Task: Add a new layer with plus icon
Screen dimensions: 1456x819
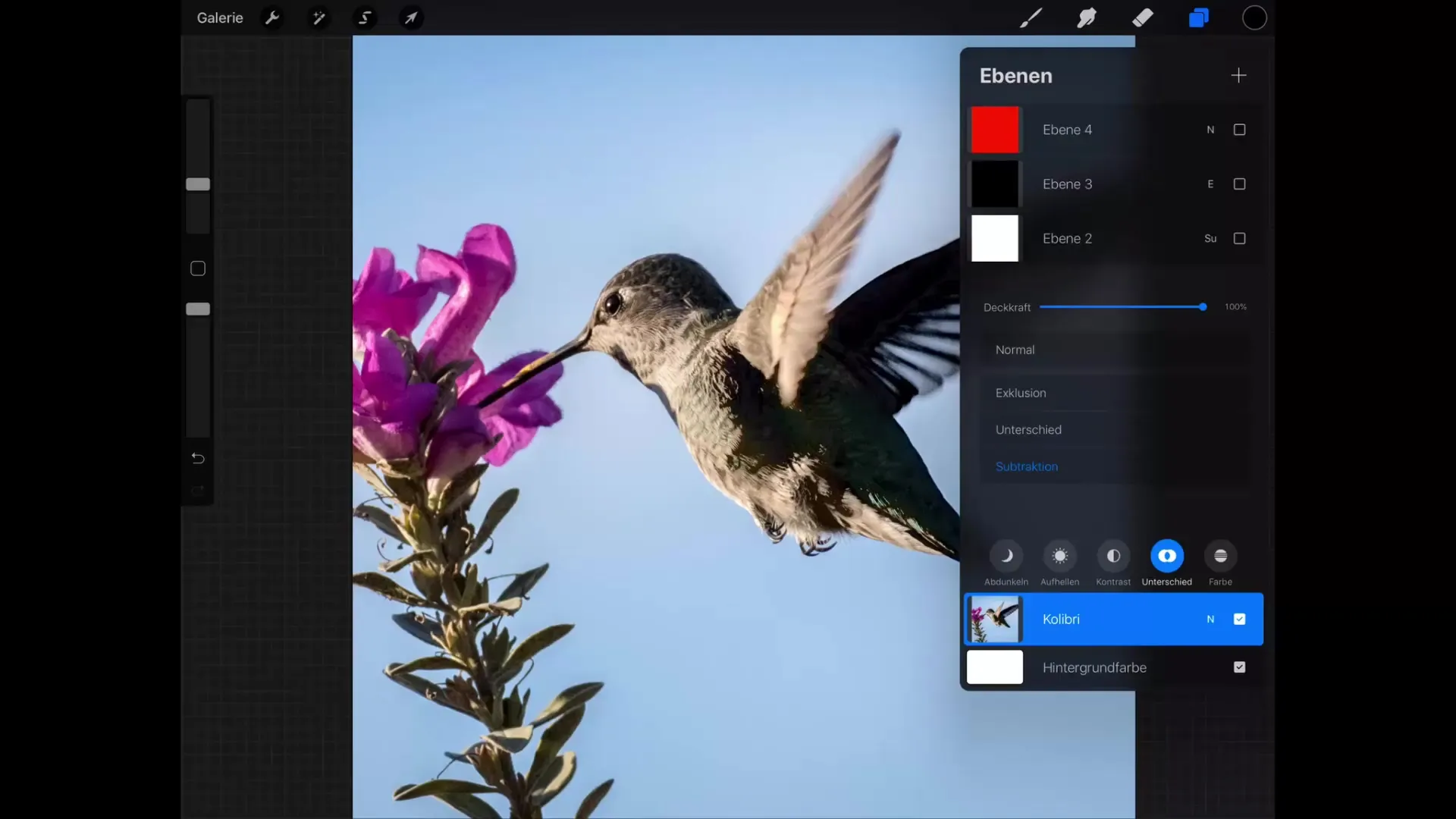Action: click(1238, 75)
